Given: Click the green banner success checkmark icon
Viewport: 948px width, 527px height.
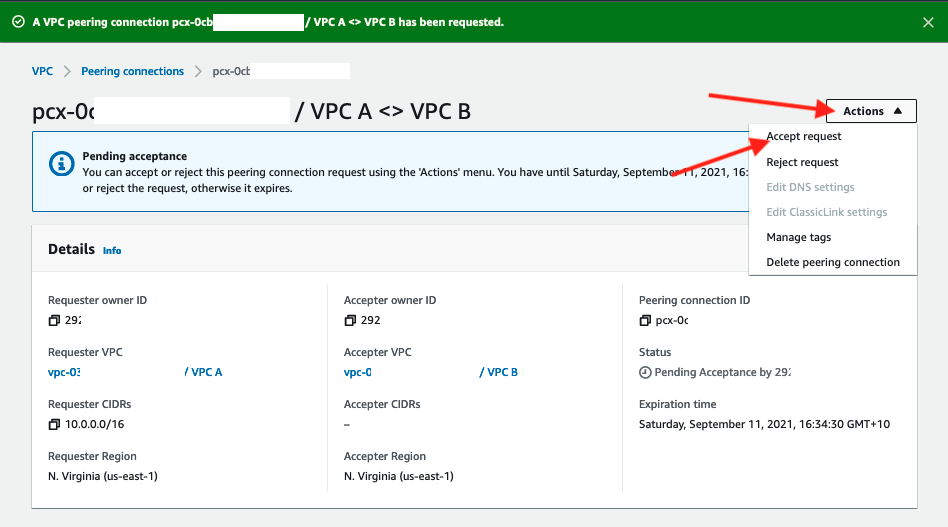Looking at the screenshot, I should pos(18,21).
